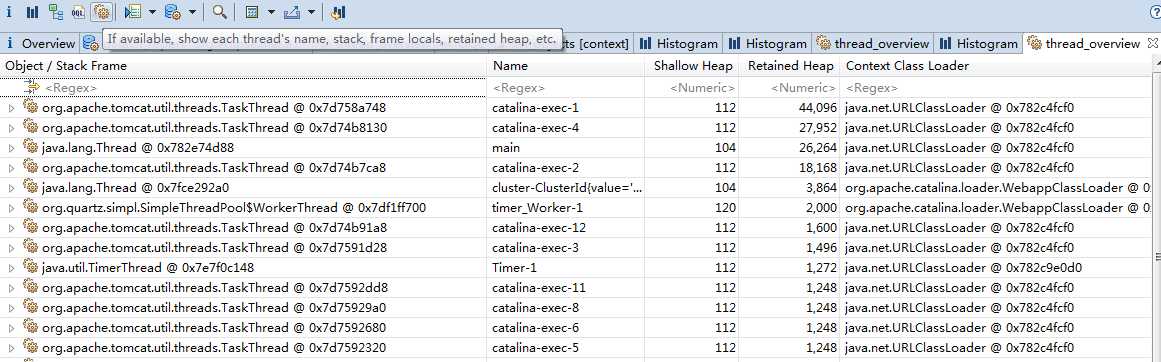Sort by the Shallow Heap column header
1161x362 pixels.
click(x=693, y=66)
